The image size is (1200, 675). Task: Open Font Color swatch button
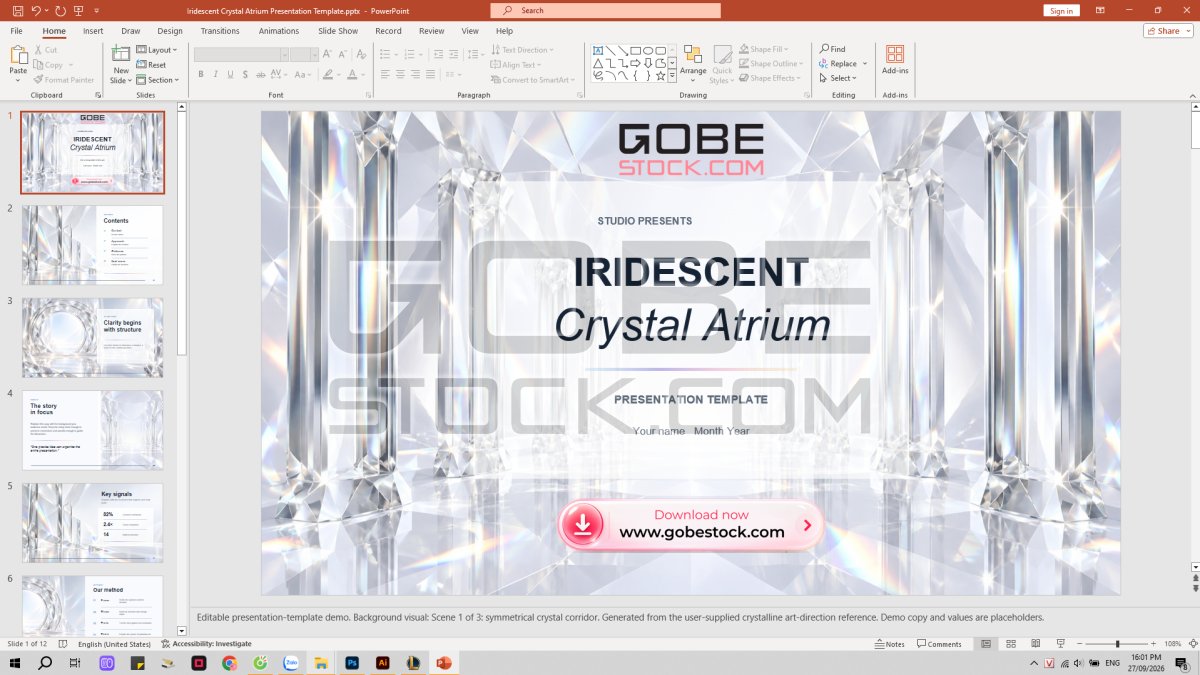[351, 74]
